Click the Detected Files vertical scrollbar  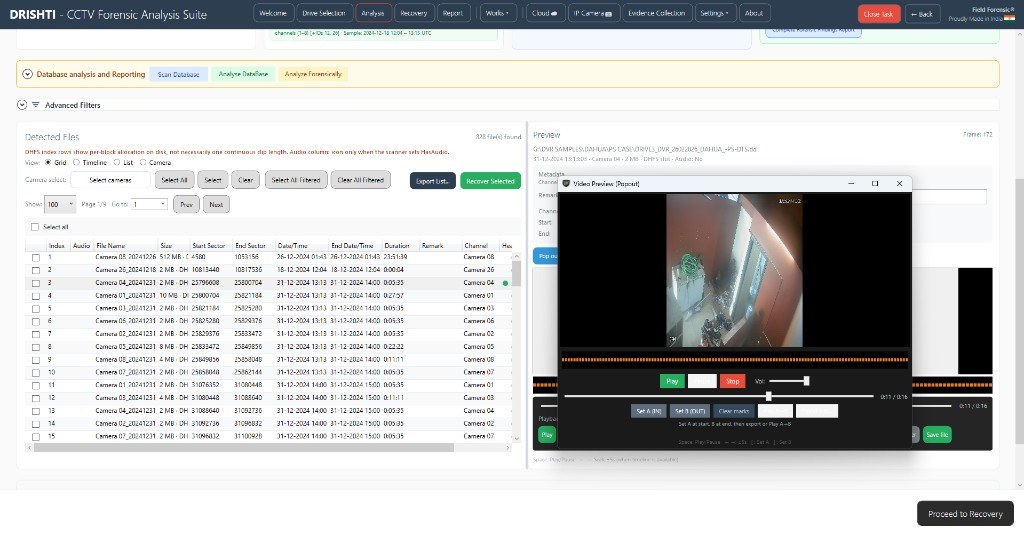point(516,273)
